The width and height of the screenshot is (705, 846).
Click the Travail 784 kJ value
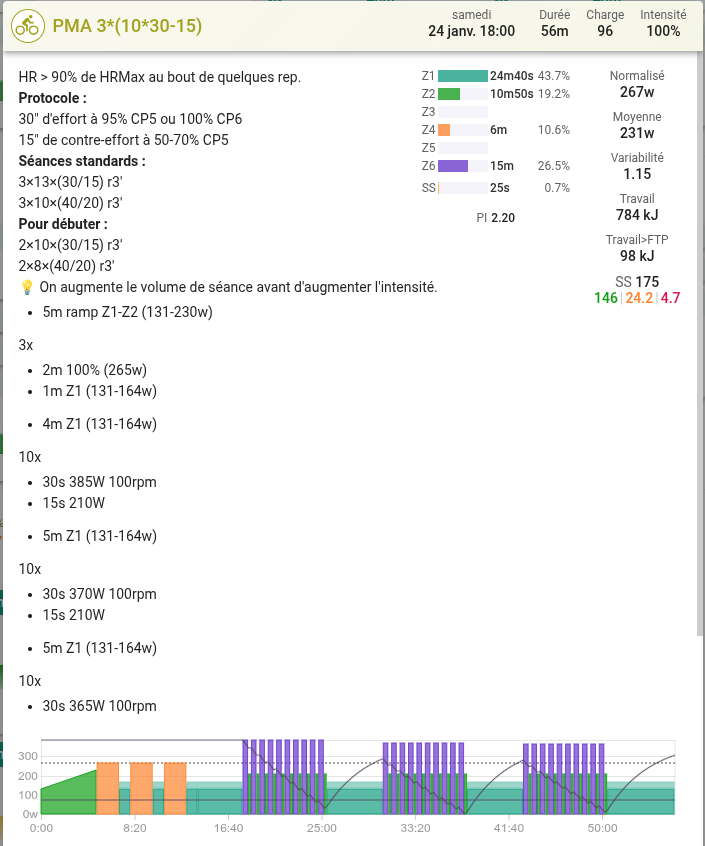(637, 215)
